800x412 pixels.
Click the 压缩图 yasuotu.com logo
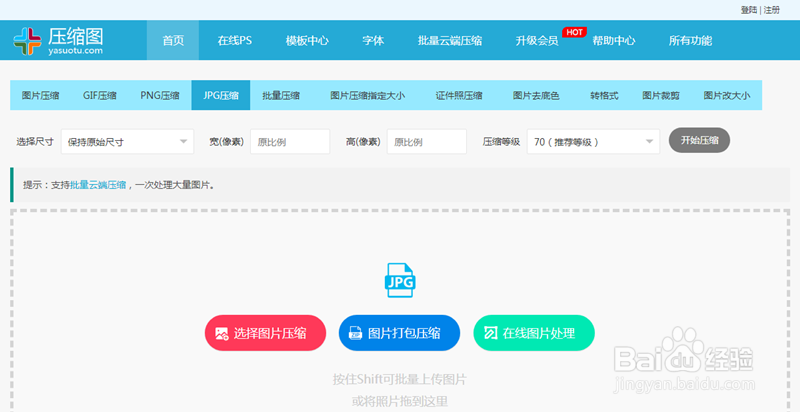[x=58, y=40]
